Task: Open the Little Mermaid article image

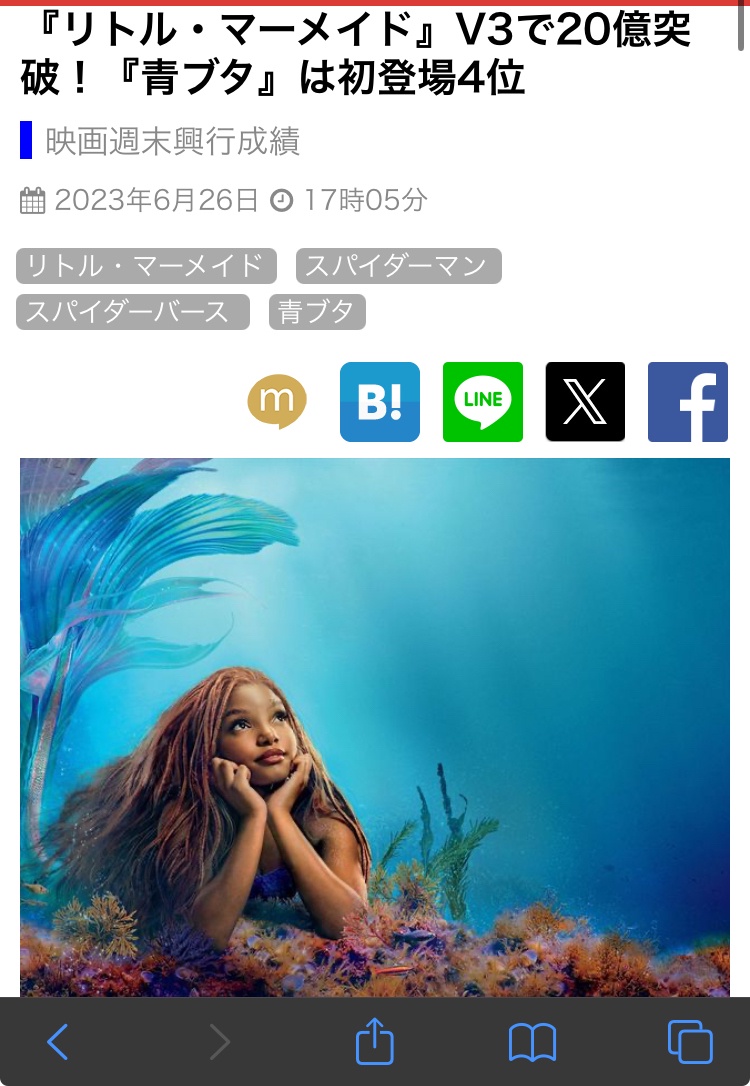Action: point(375,727)
